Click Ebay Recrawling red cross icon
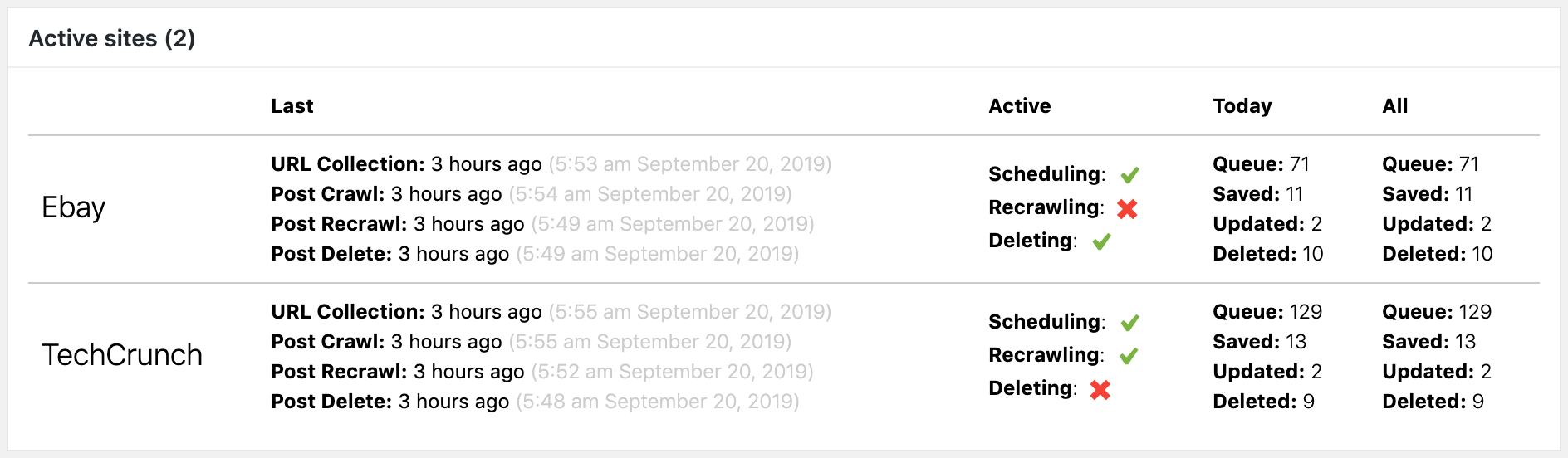 coord(1127,208)
